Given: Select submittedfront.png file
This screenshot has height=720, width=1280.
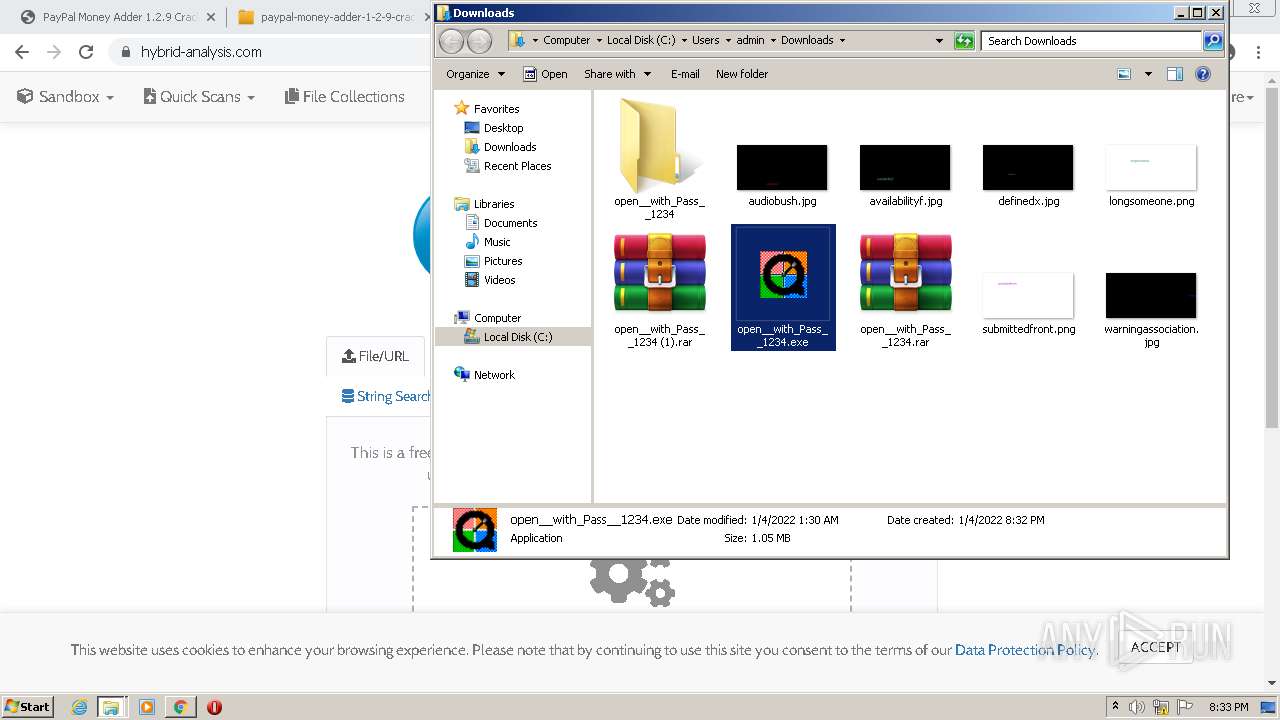Looking at the screenshot, I should point(1028,303).
